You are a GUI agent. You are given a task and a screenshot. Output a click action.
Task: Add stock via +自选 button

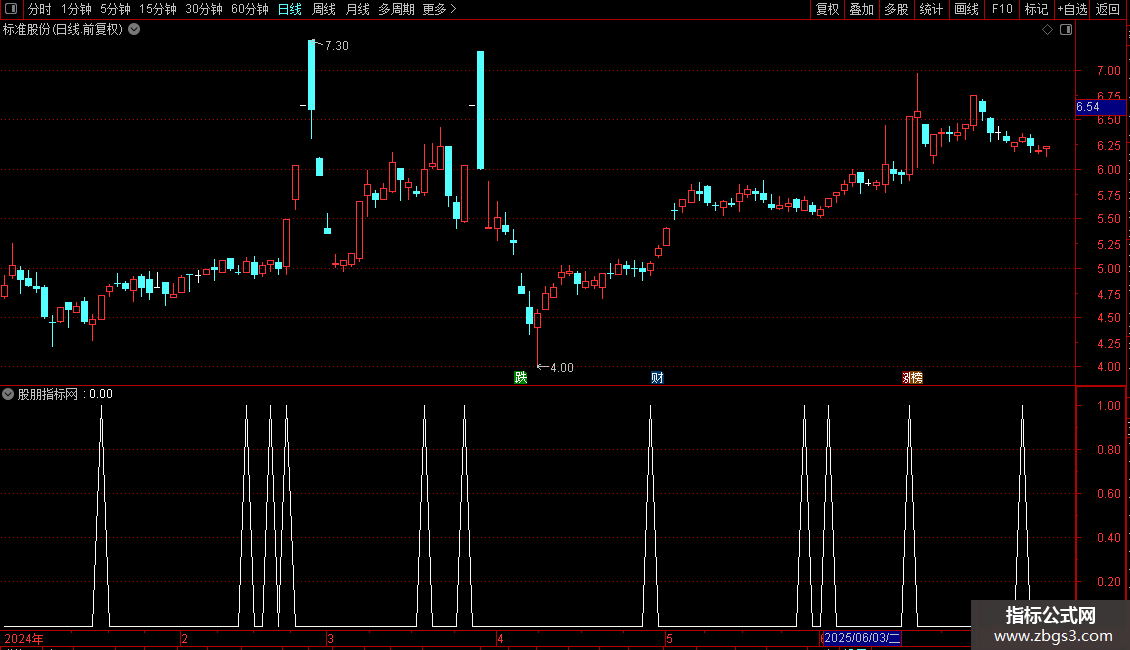(1072, 9)
